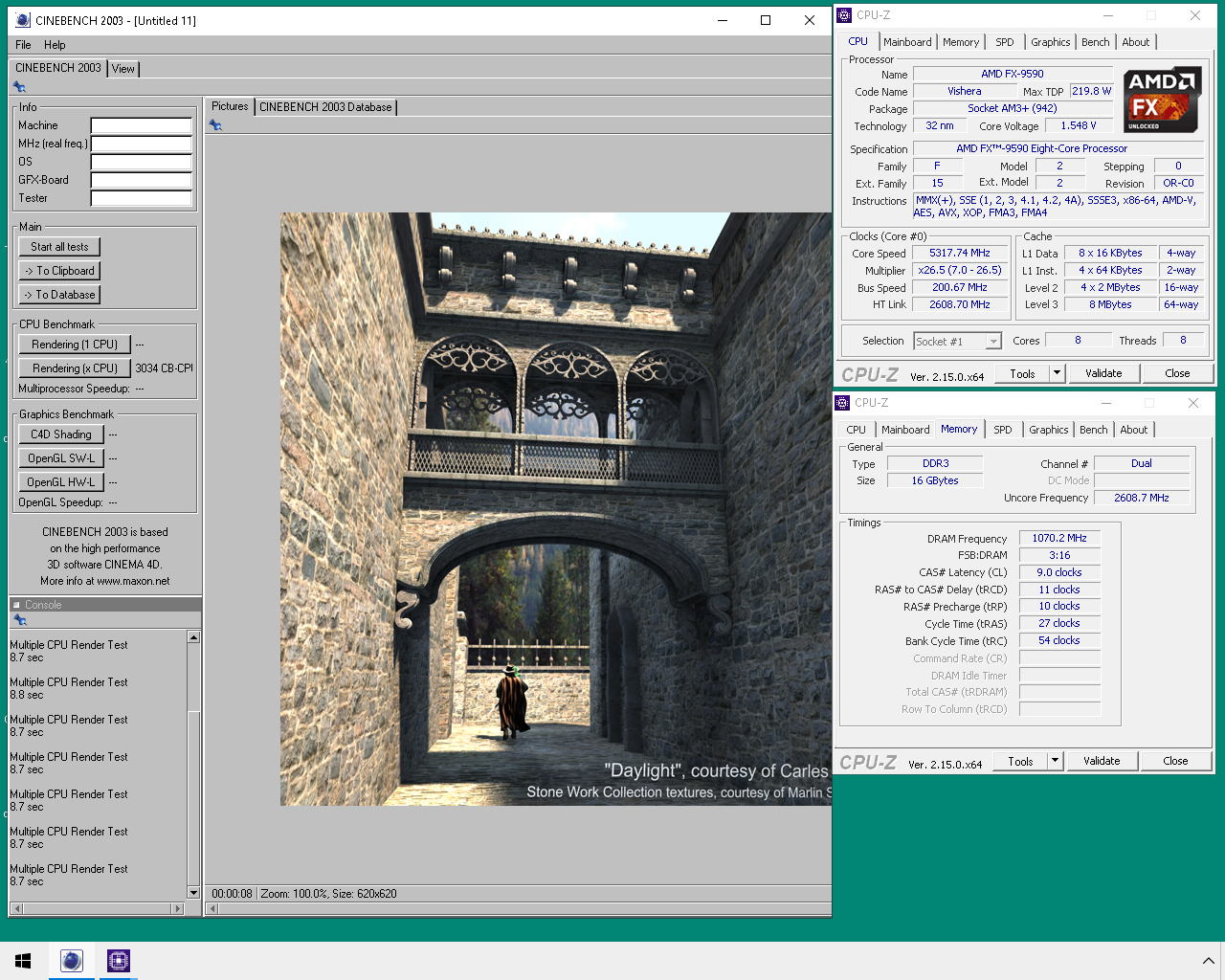Click the pin icon under Pictures tab
The height and width of the screenshot is (980, 1225).
(215, 125)
